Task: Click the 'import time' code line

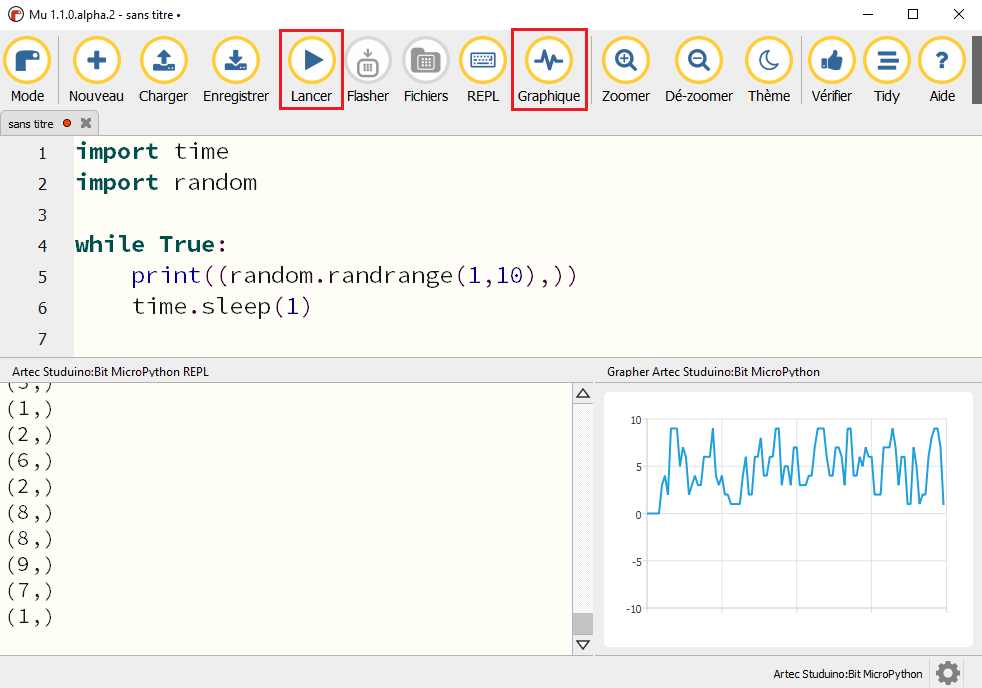Action: (x=152, y=151)
